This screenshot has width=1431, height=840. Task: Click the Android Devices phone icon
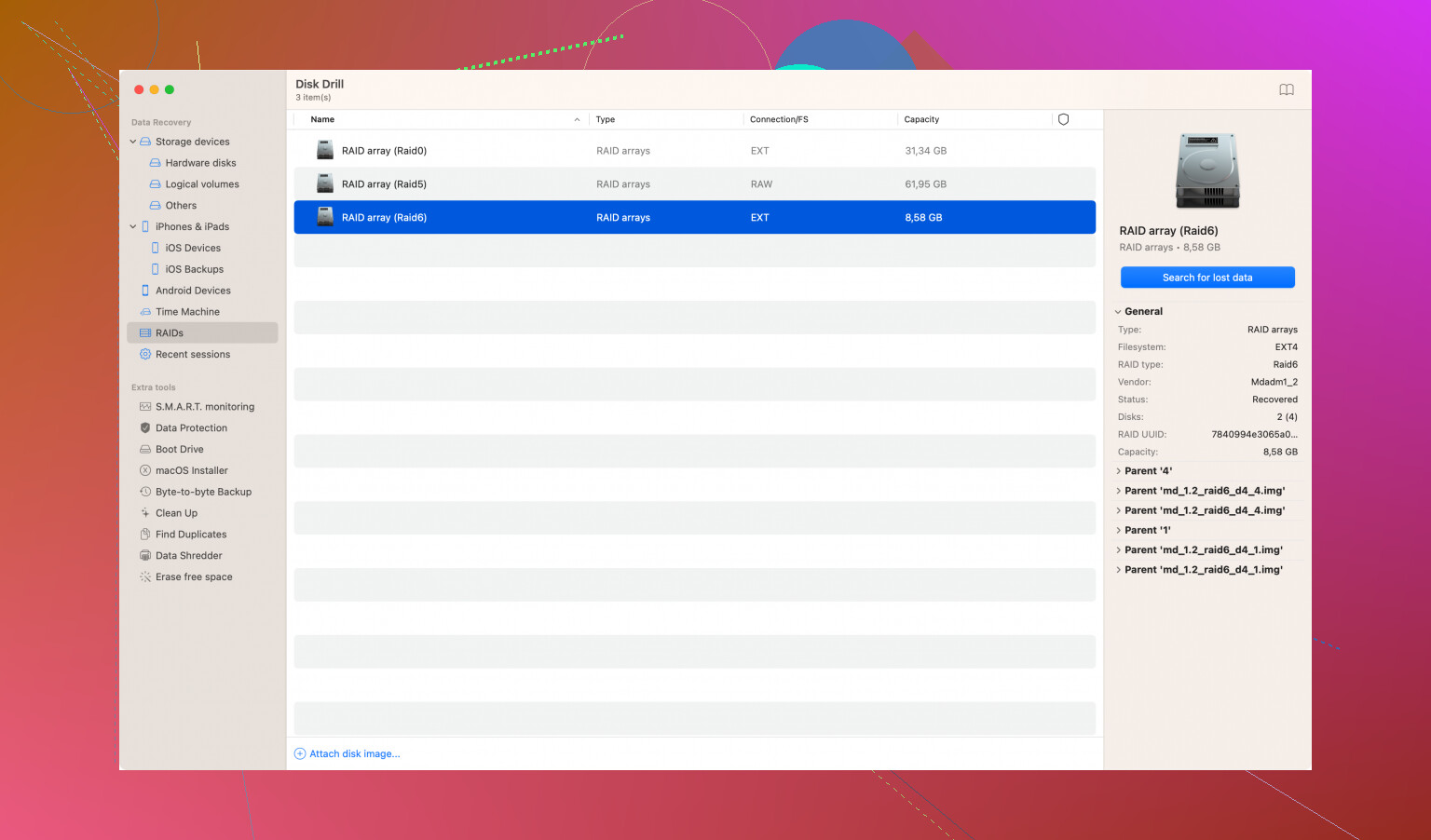[145, 291]
